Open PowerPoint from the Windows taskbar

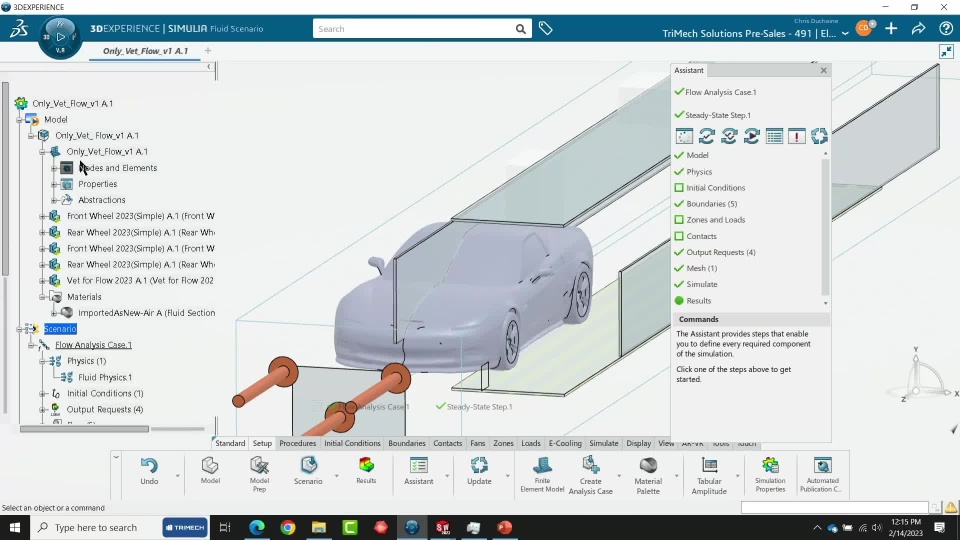(504, 527)
